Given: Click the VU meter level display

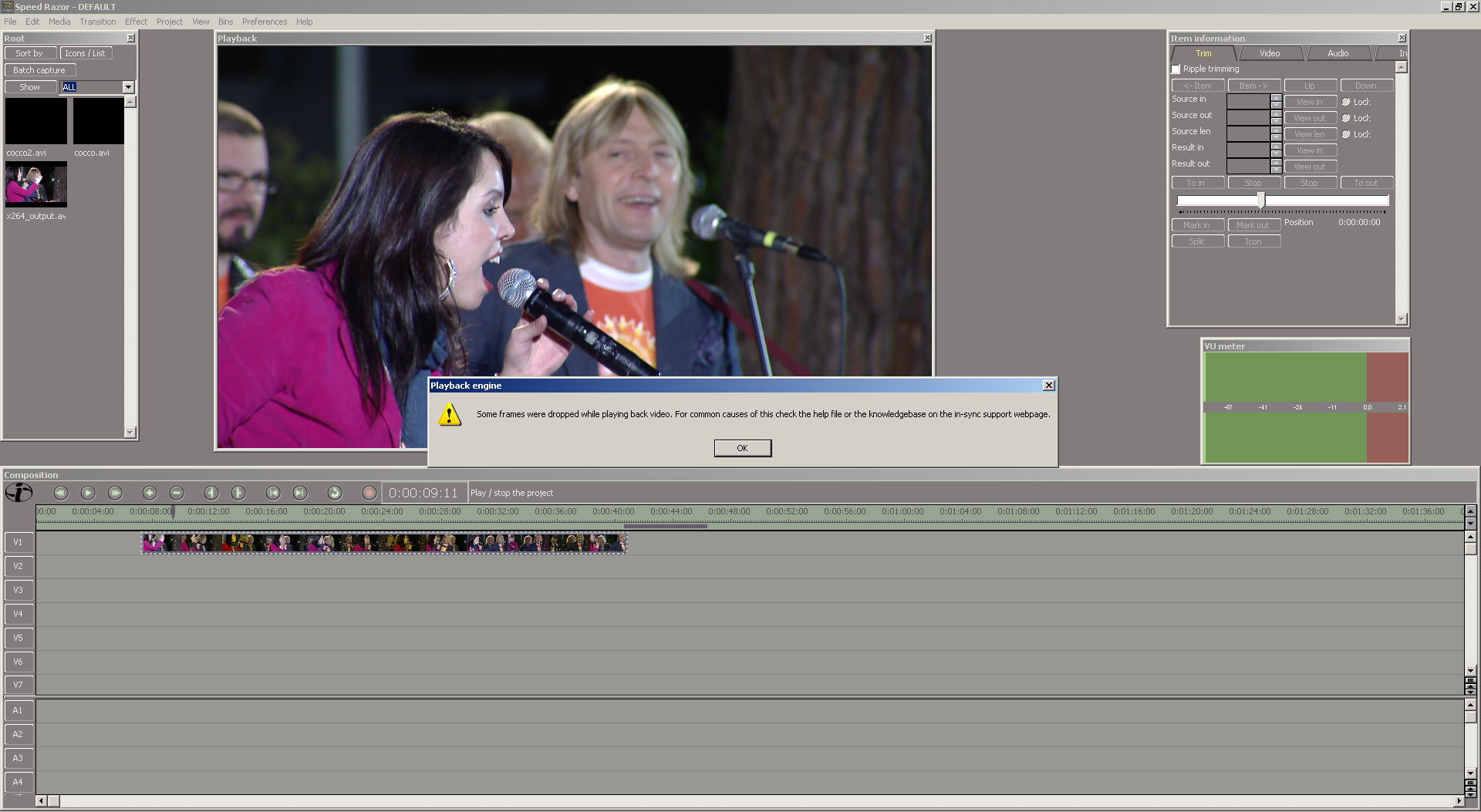Looking at the screenshot, I should [1306, 407].
